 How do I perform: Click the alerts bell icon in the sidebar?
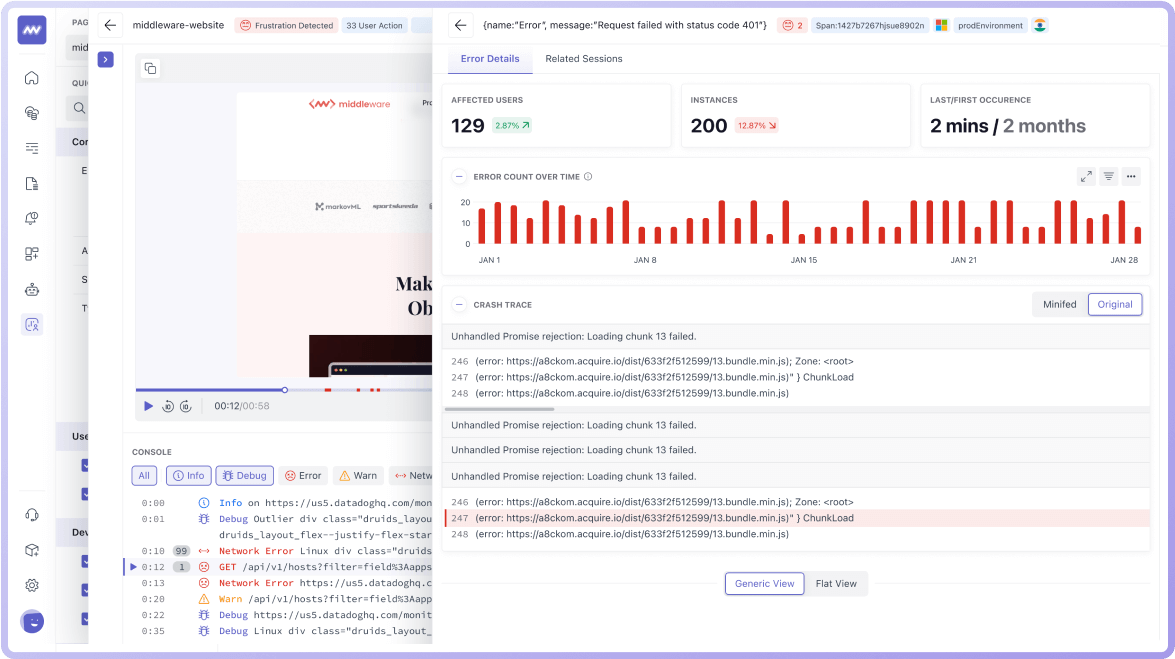pos(32,218)
